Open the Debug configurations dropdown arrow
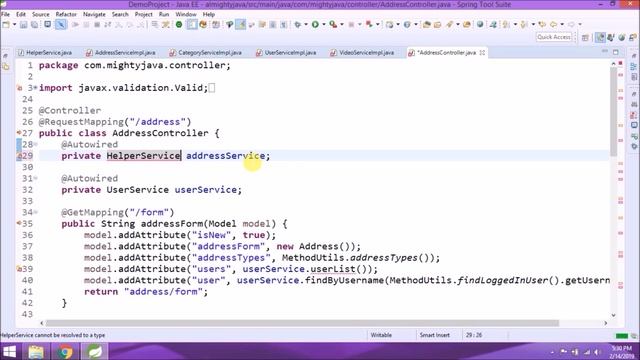The width and height of the screenshot is (640, 360). (306, 24)
